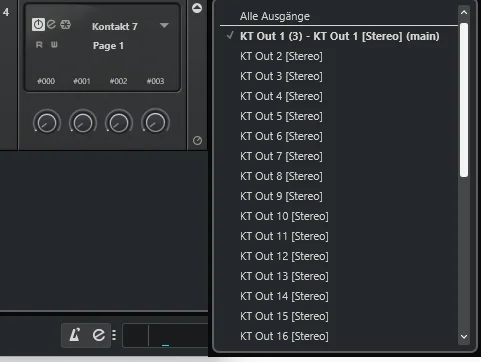Toggle the Write automation W button
The width and height of the screenshot is (481, 362).
[x=54, y=45]
